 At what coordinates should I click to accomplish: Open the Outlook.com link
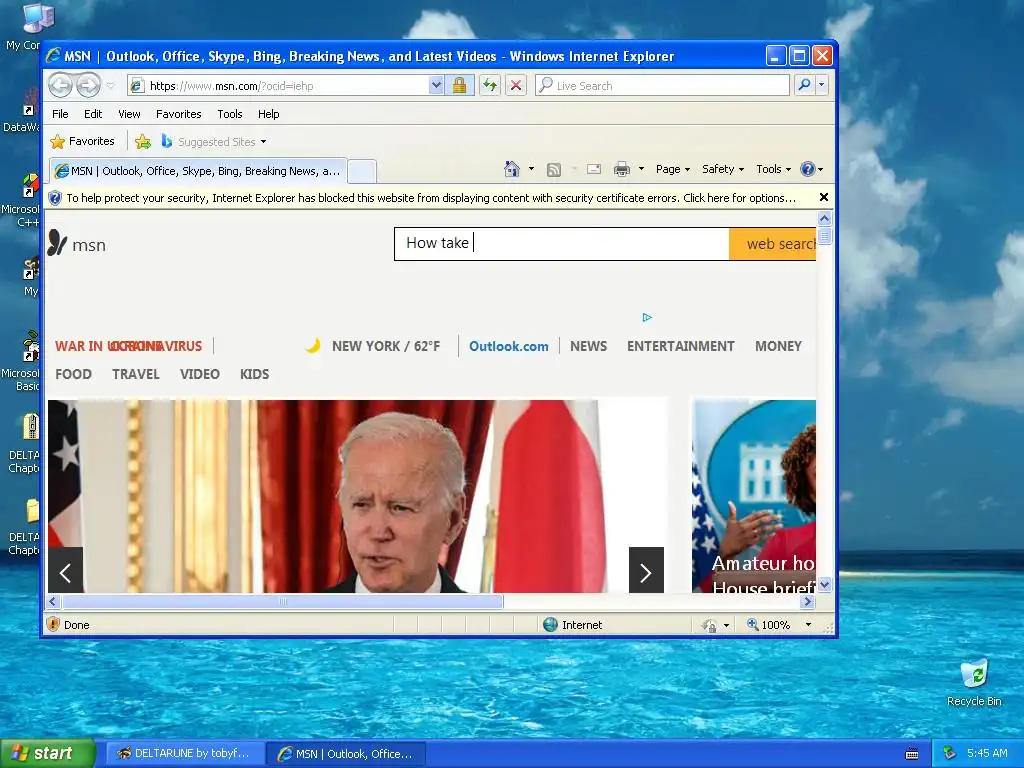(508, 346)
